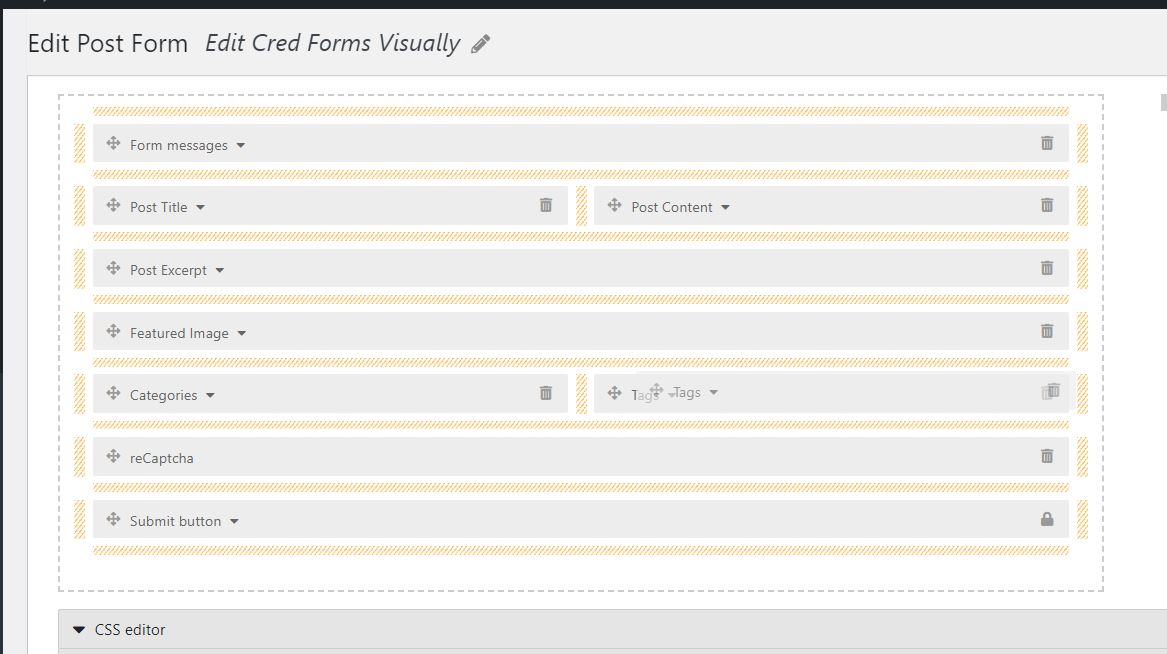Delete the Form messages field
This screenshot has height=654, width=1167.
click(x=1047, y=143)
